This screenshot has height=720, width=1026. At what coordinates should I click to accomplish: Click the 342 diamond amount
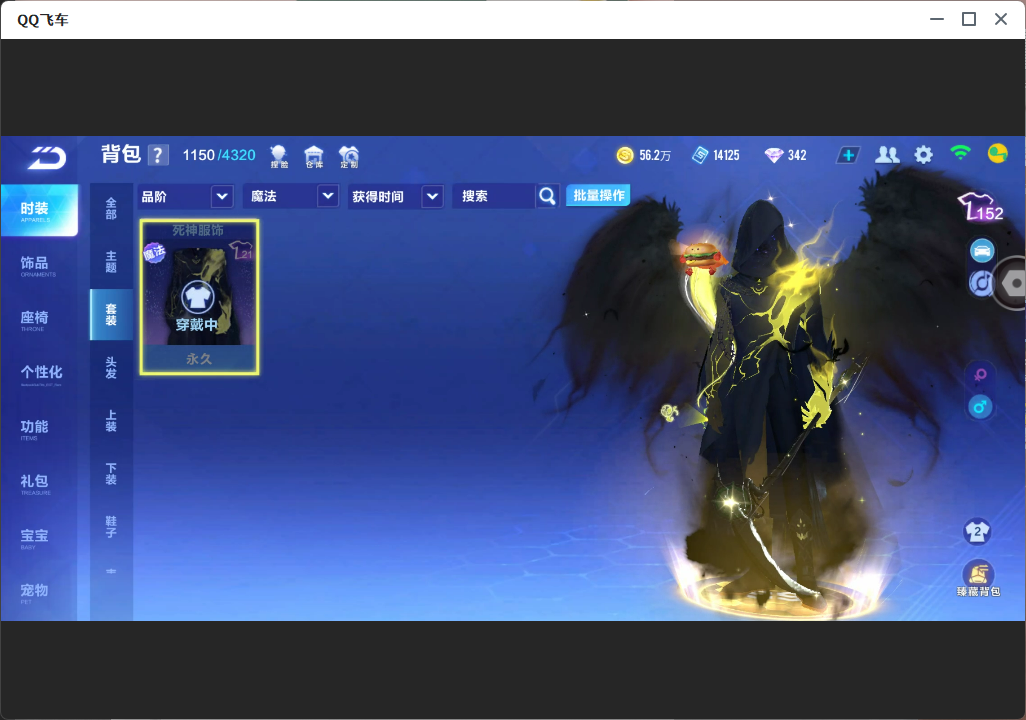click(x=797, y=155)
